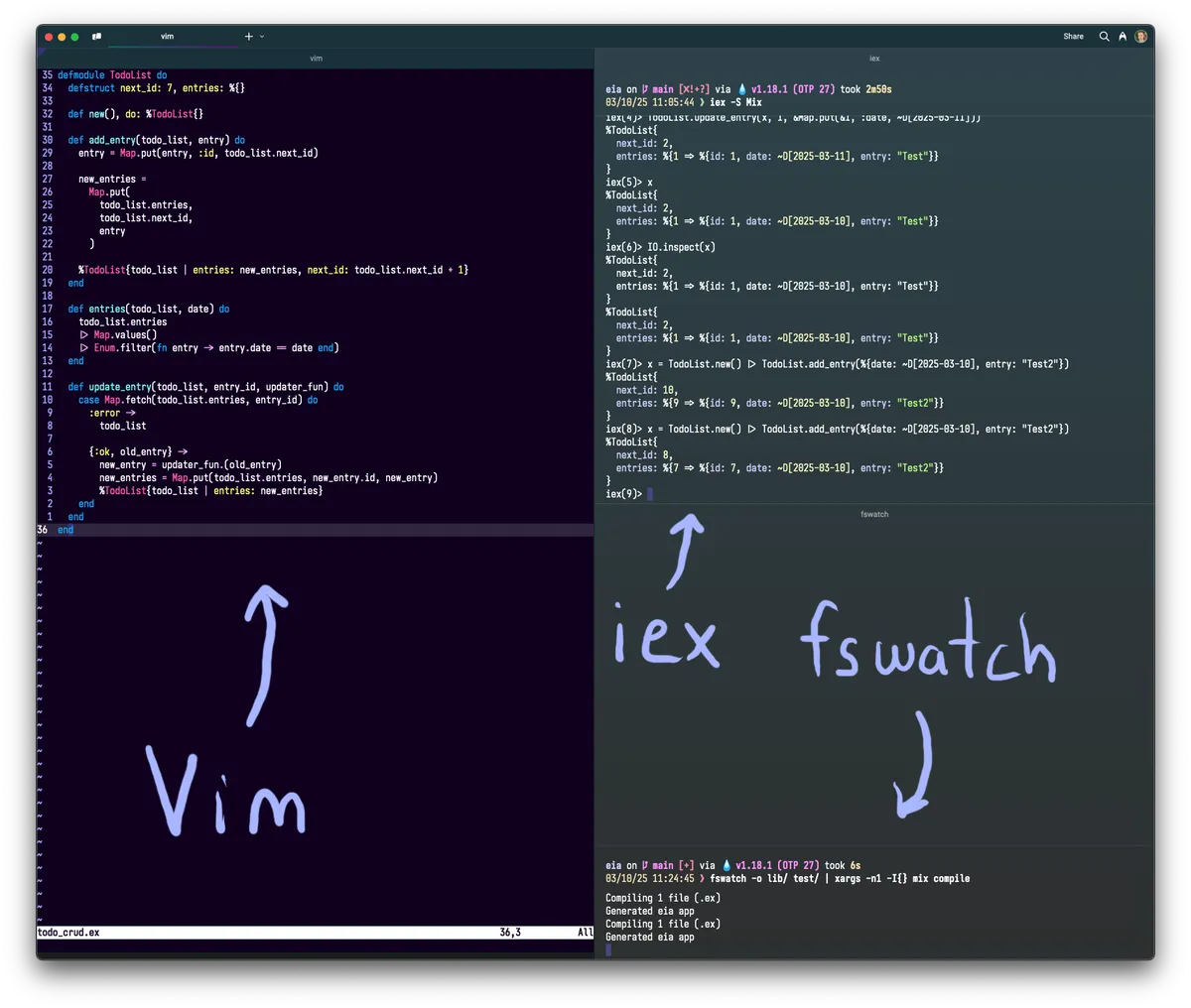Click the 'iex -S Mix' command

pyautogui.click(x=736, y=102)
